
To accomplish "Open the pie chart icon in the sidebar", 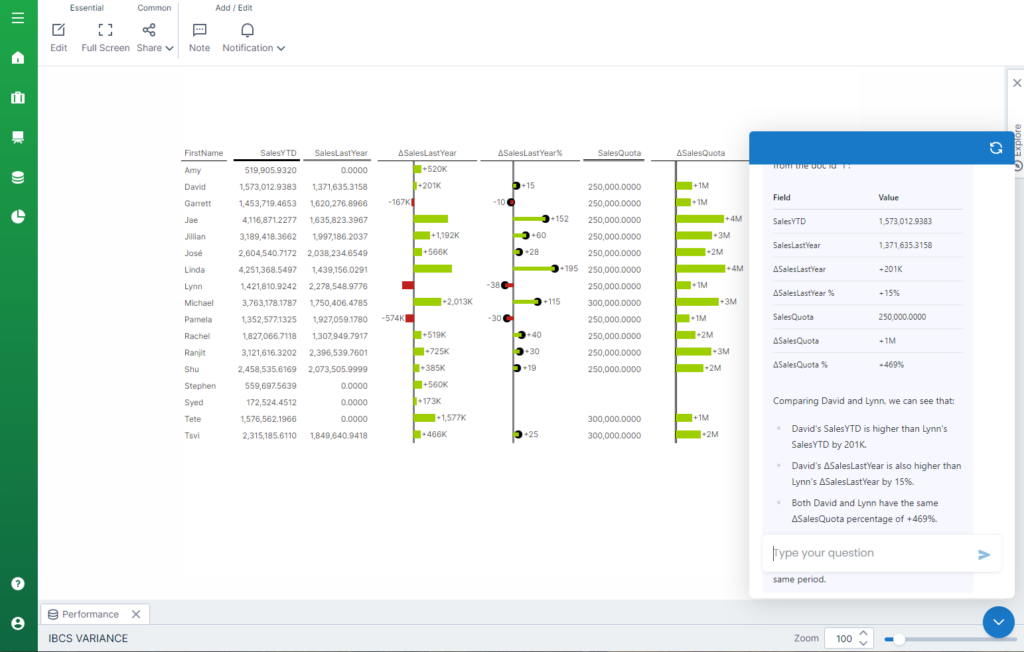I will pos(18,216).
